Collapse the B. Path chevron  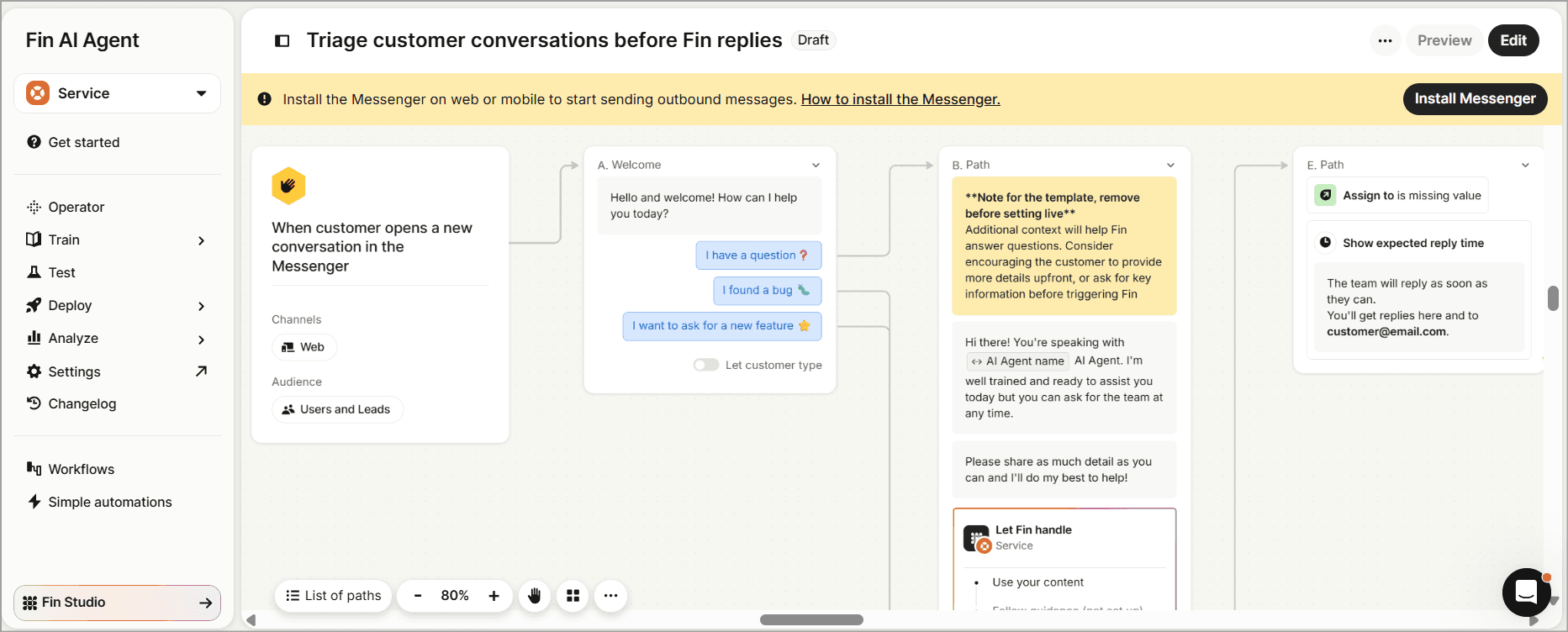click(1170, 165)
